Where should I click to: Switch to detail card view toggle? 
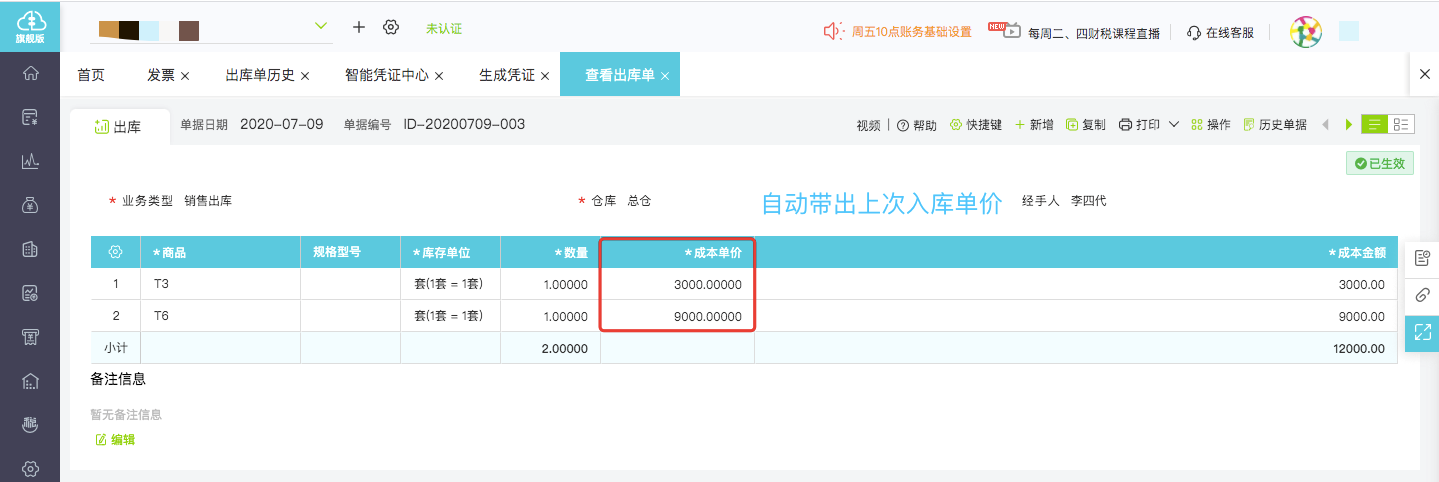click(x=1402, y=125)
